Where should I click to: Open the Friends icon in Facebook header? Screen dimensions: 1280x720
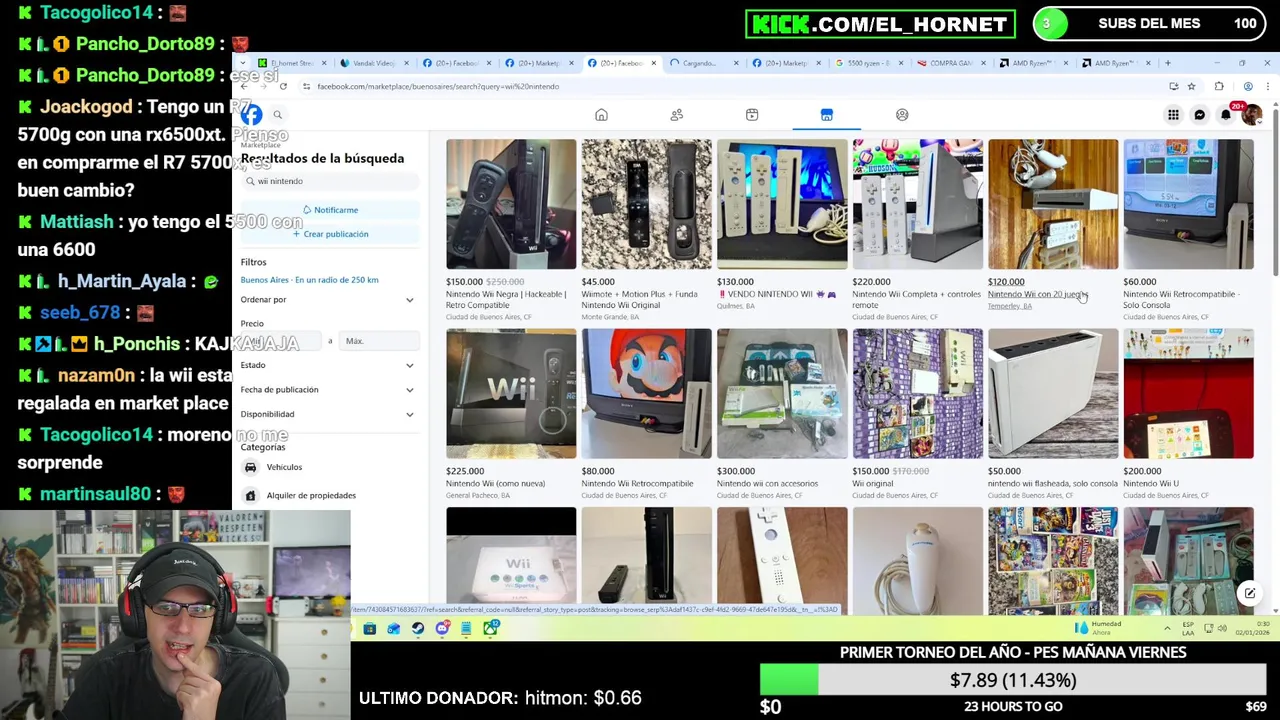pos(677,115)
